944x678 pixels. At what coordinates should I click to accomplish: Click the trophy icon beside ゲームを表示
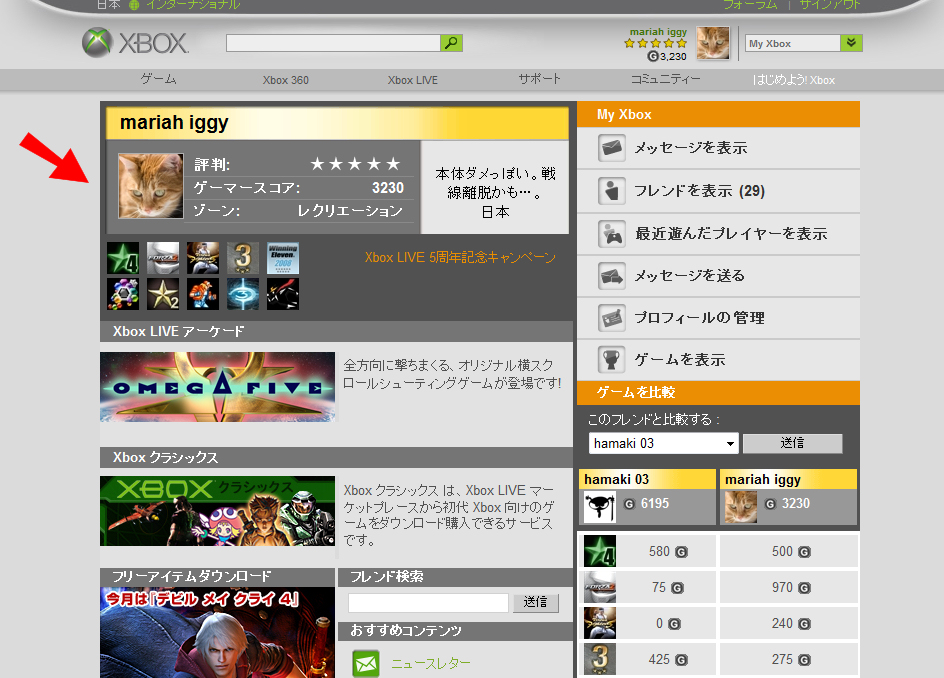point(612,360)
